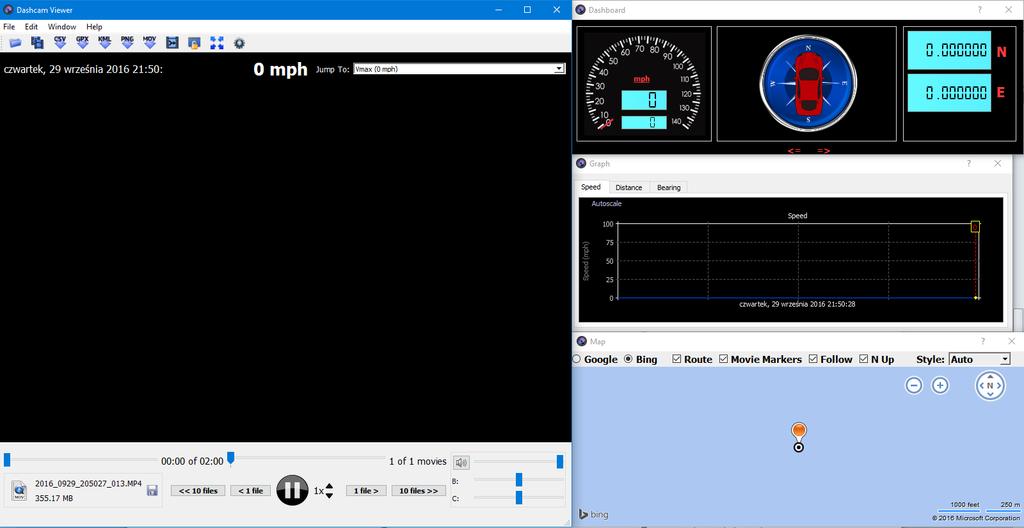
Task: Click the speedometer gauge
Action: point(645,83)
